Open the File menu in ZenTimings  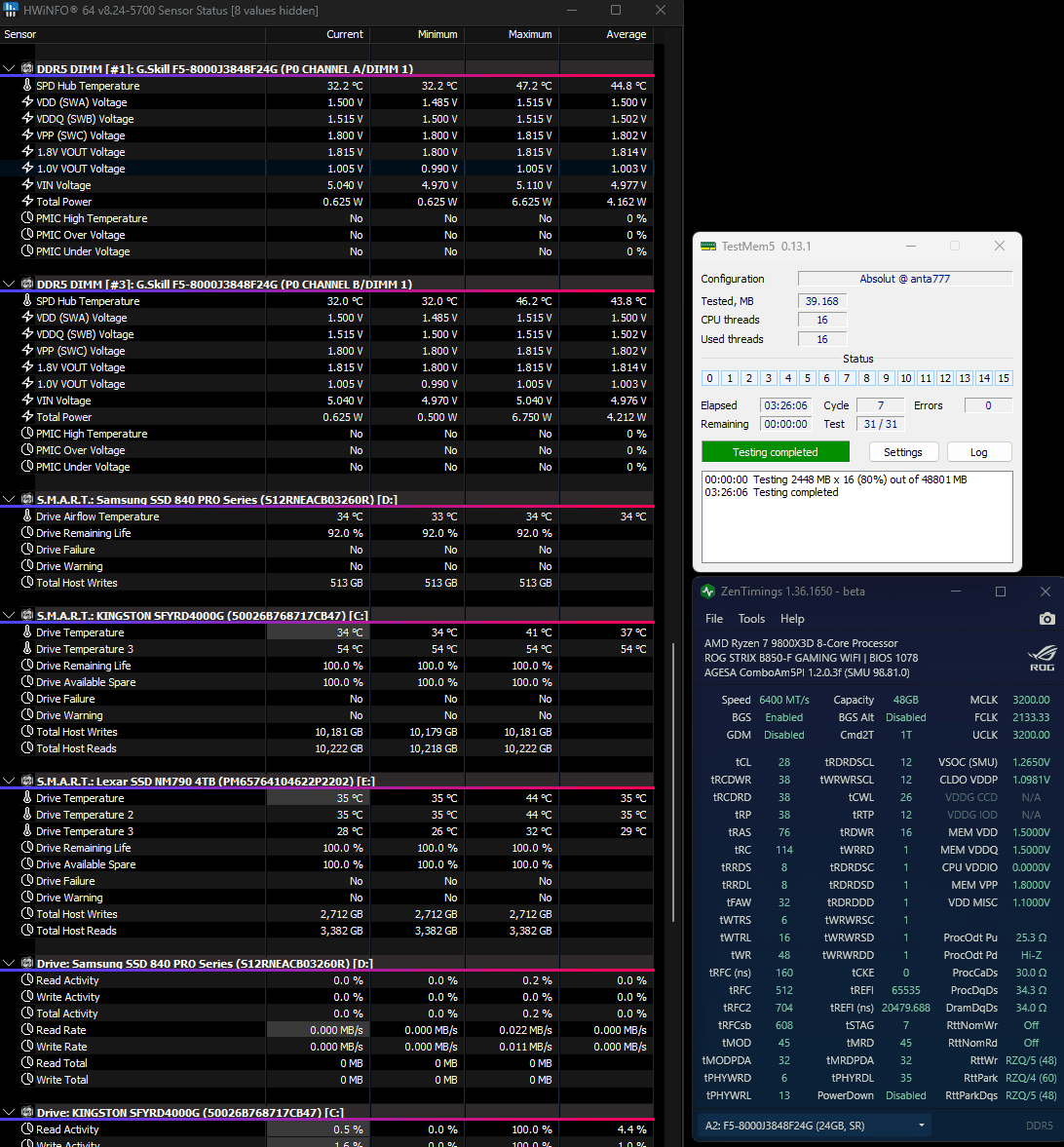pyautogui.click(x=714, y=619)
